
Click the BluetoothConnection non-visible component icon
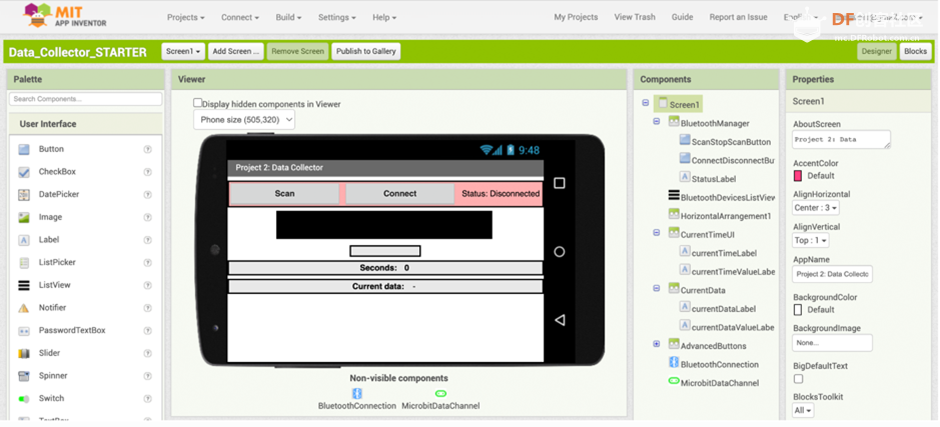357,394
